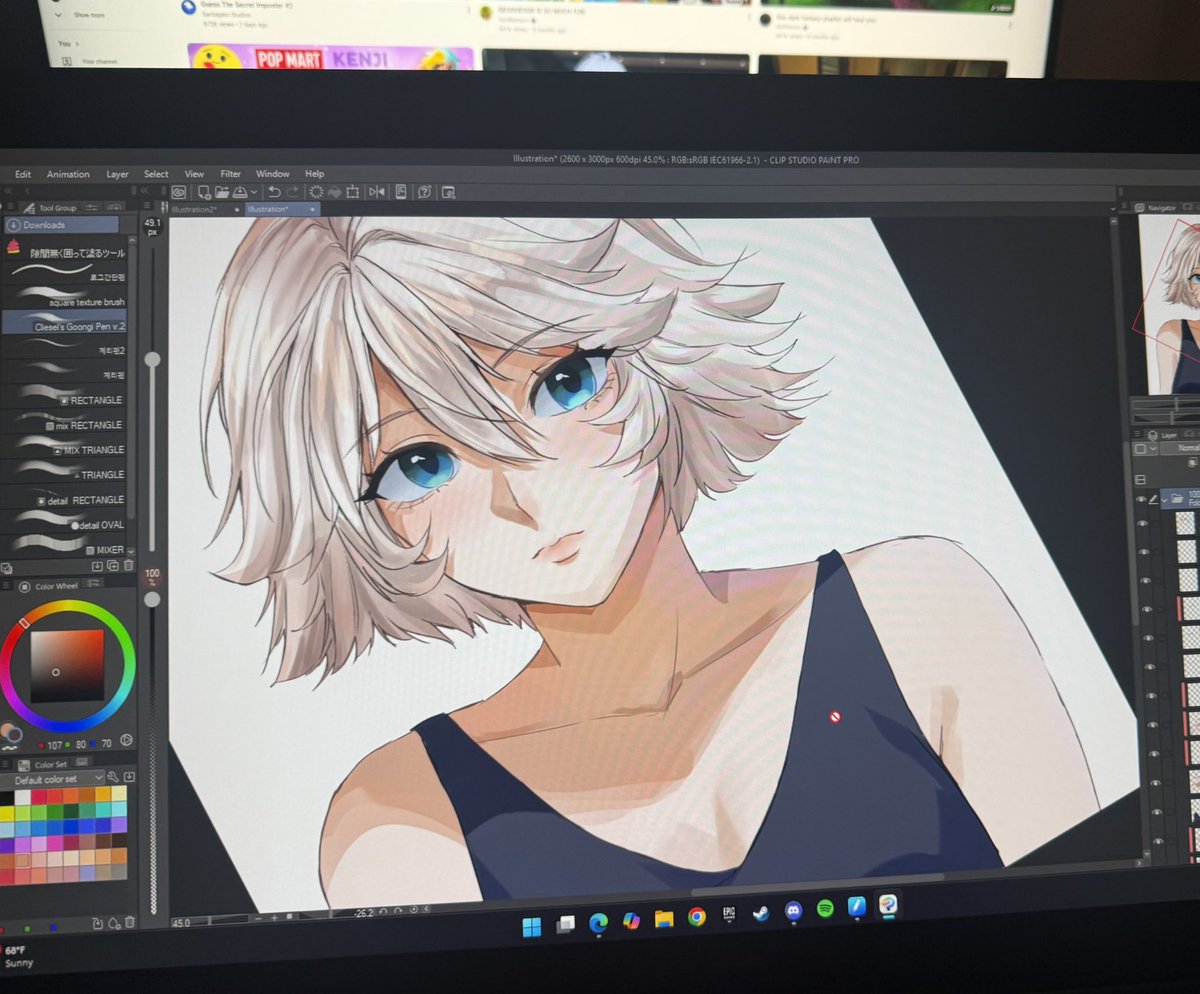Screen dimensions: 1200x994
Task: Click the circular arrow icon beside RGB values
Action: pyautogui.click(x=126, y=740)
